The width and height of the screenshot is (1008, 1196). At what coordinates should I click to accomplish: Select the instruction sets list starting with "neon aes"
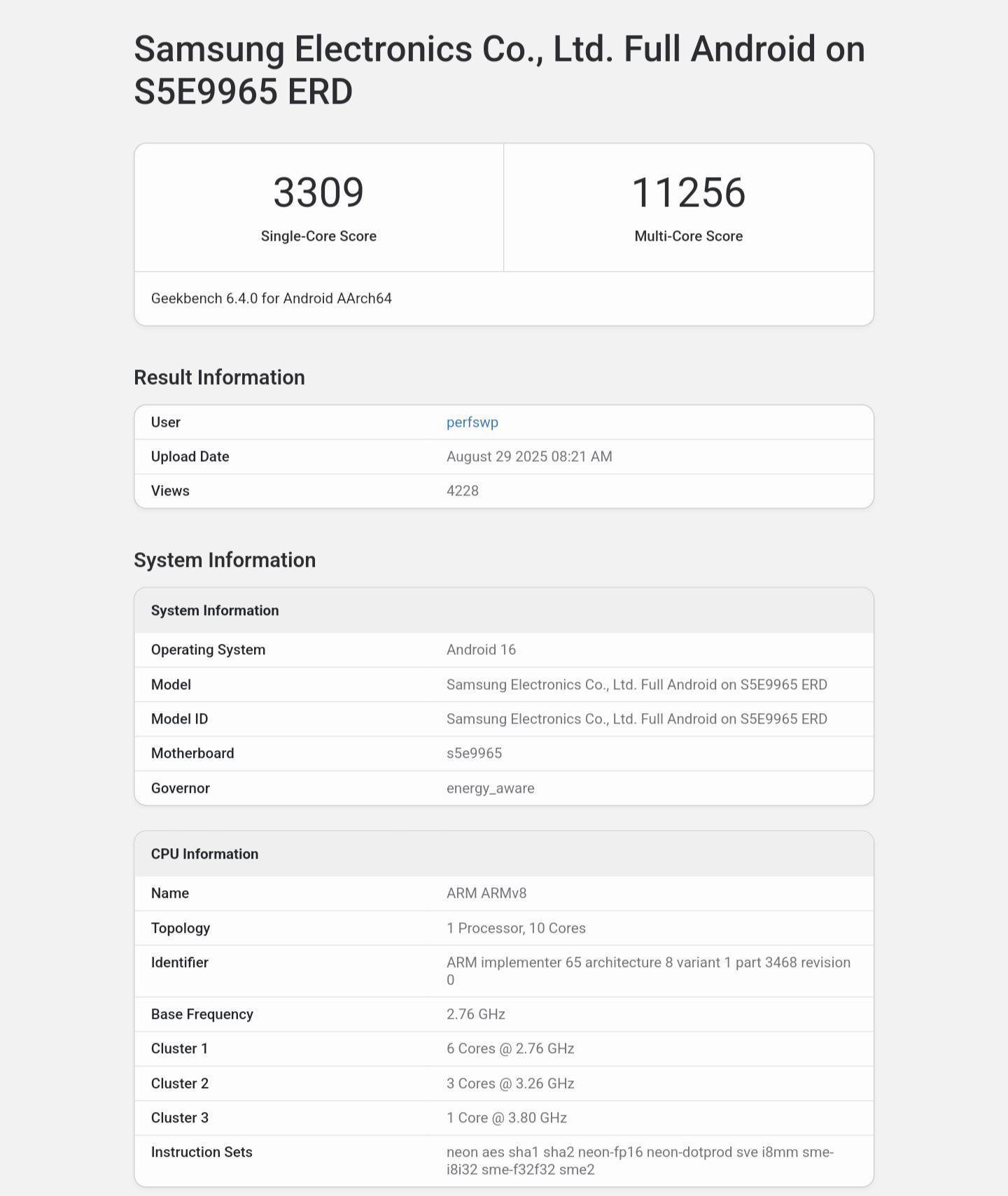pyautogui.click(x=640, y=1160)
